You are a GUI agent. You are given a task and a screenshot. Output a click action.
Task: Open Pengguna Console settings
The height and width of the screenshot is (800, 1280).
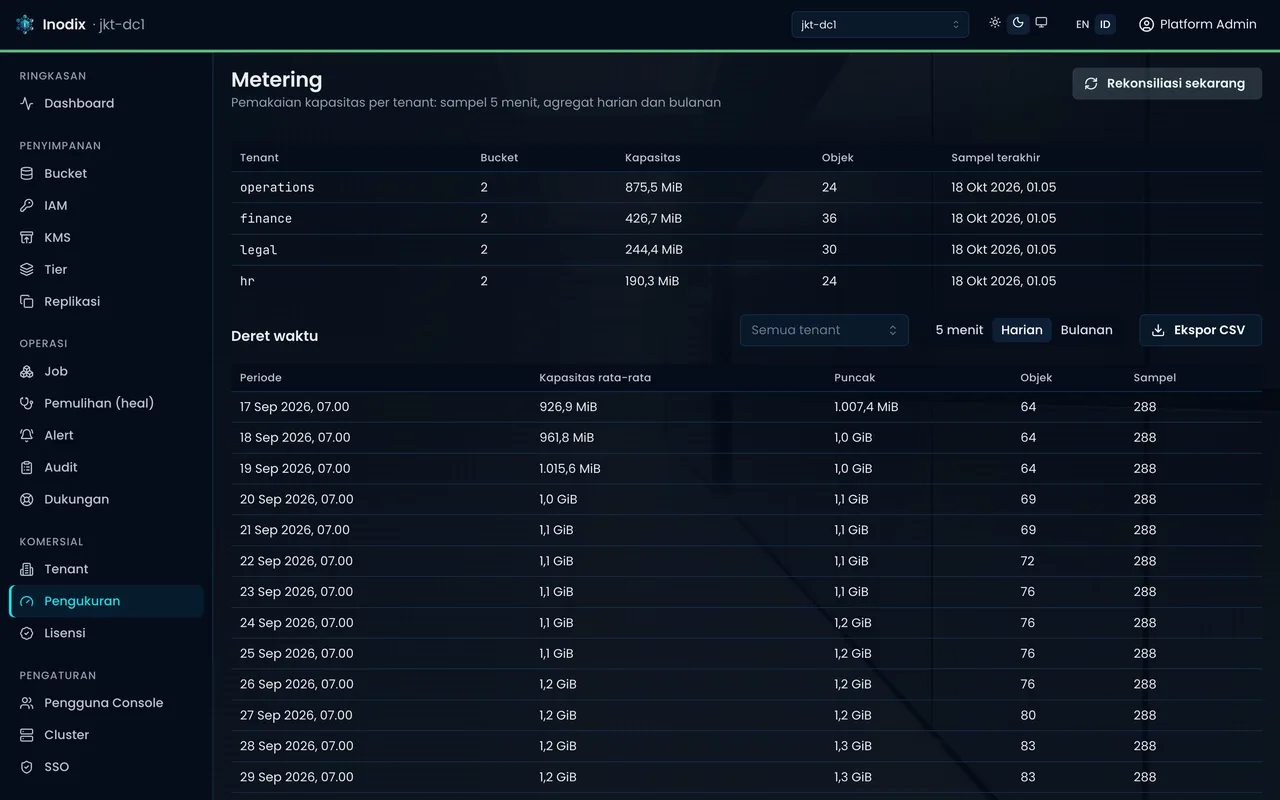tap(106, 703)
